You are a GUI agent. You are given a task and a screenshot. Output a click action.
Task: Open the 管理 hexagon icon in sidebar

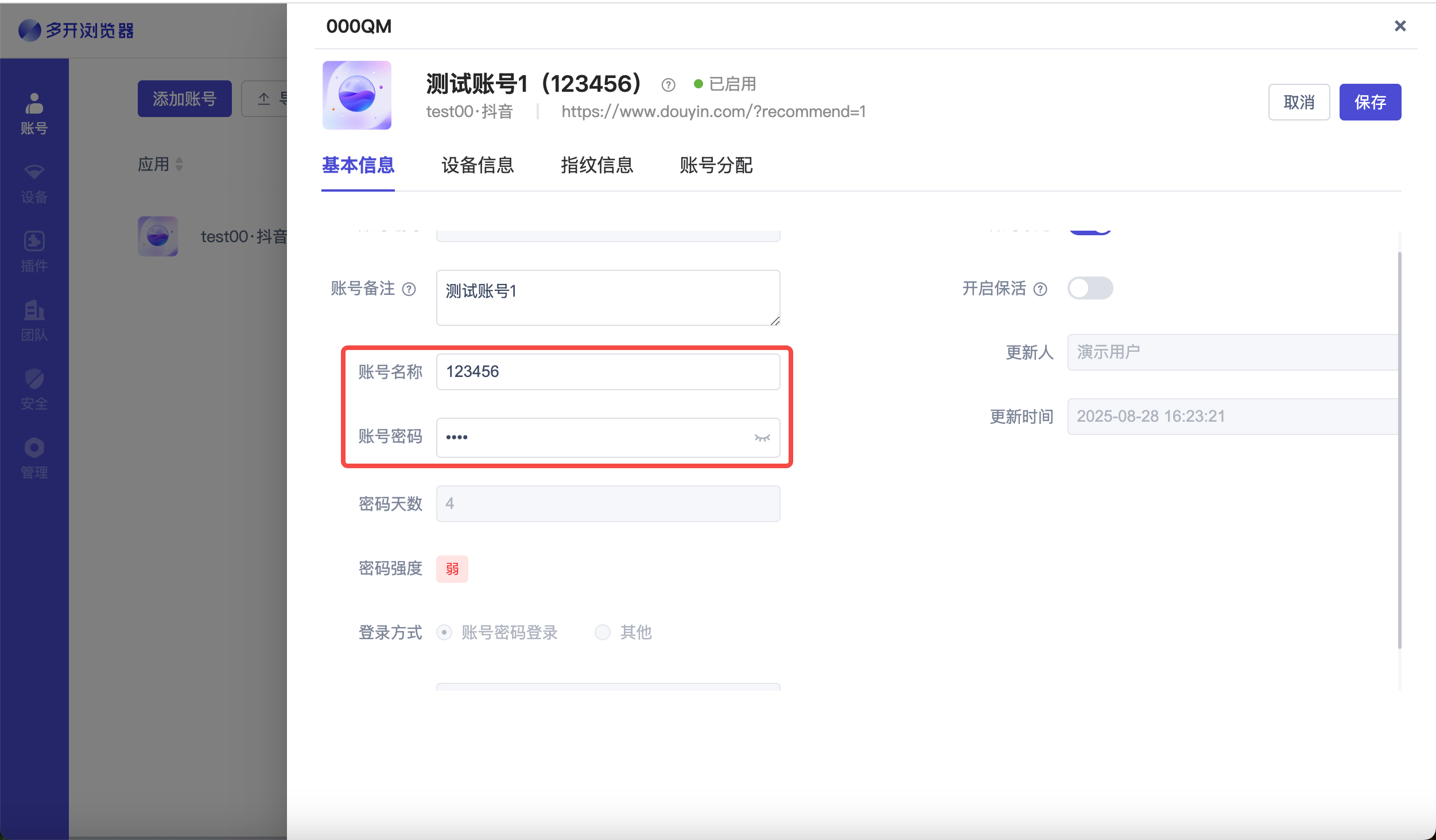click(x=34, y=448)
